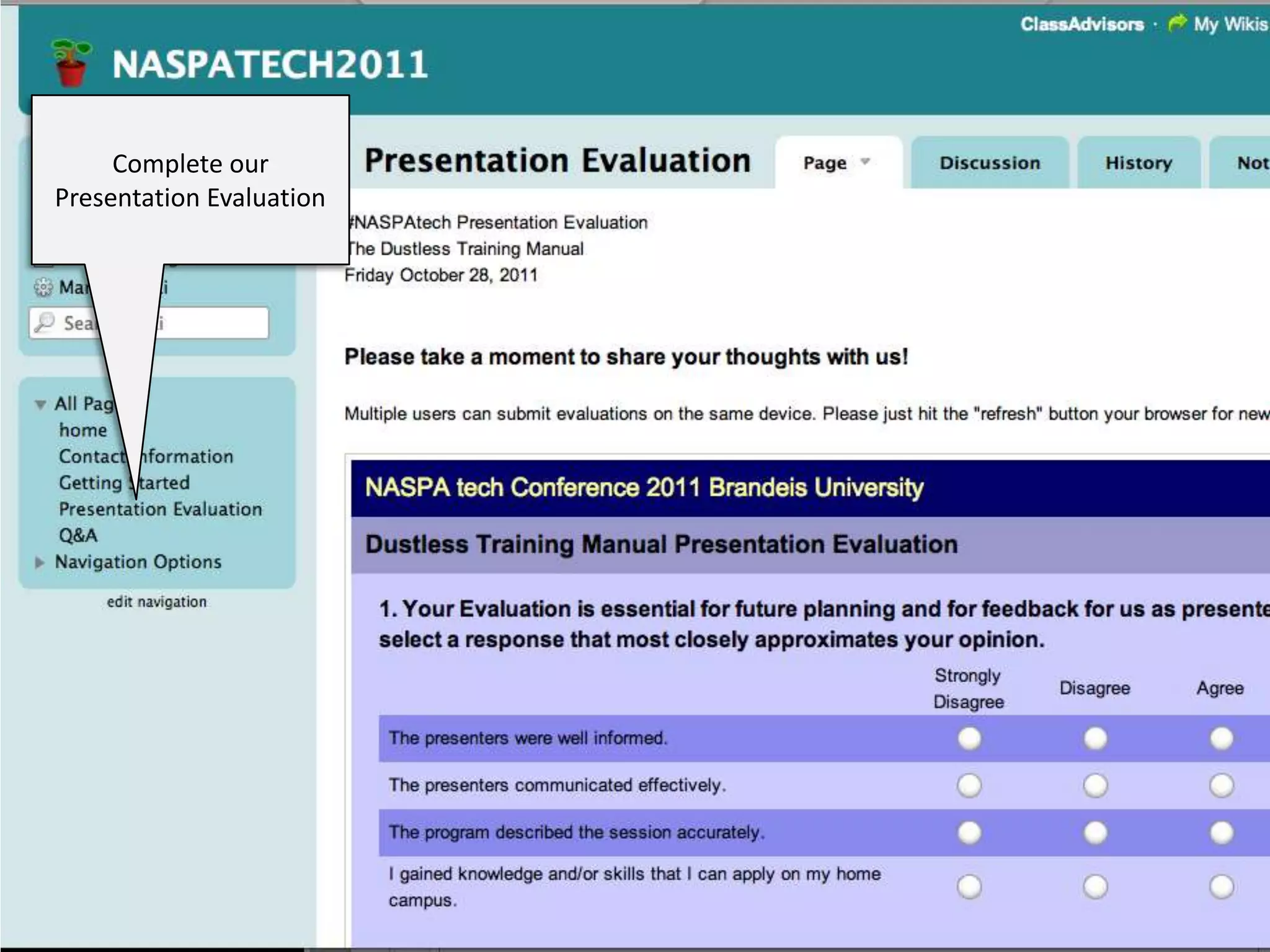Viewport: 1270px width, 952px height.
Task: Switch to the Discussion tab
Action: tap(990, 162)
